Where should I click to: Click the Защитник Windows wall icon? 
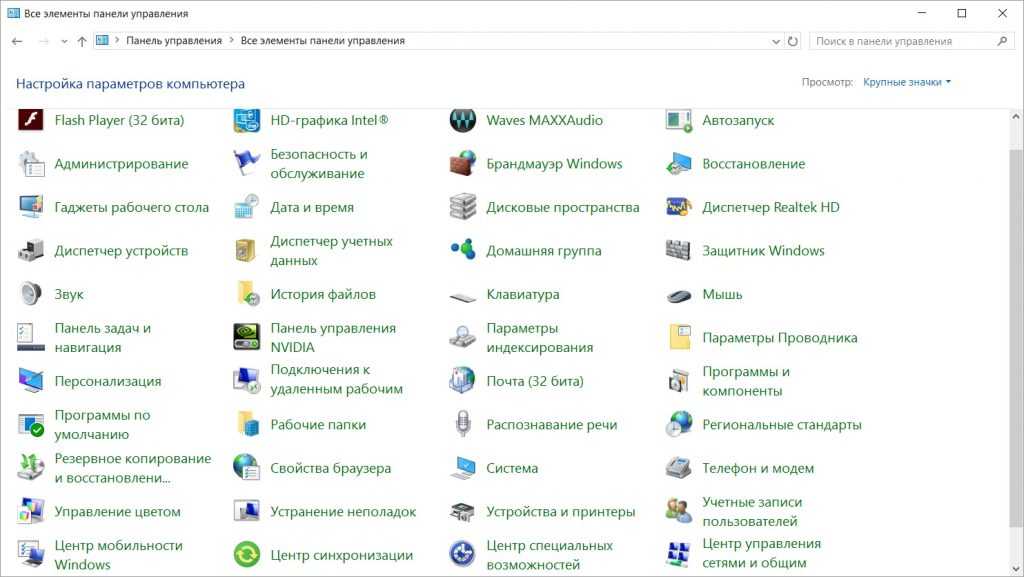point(679,251)
